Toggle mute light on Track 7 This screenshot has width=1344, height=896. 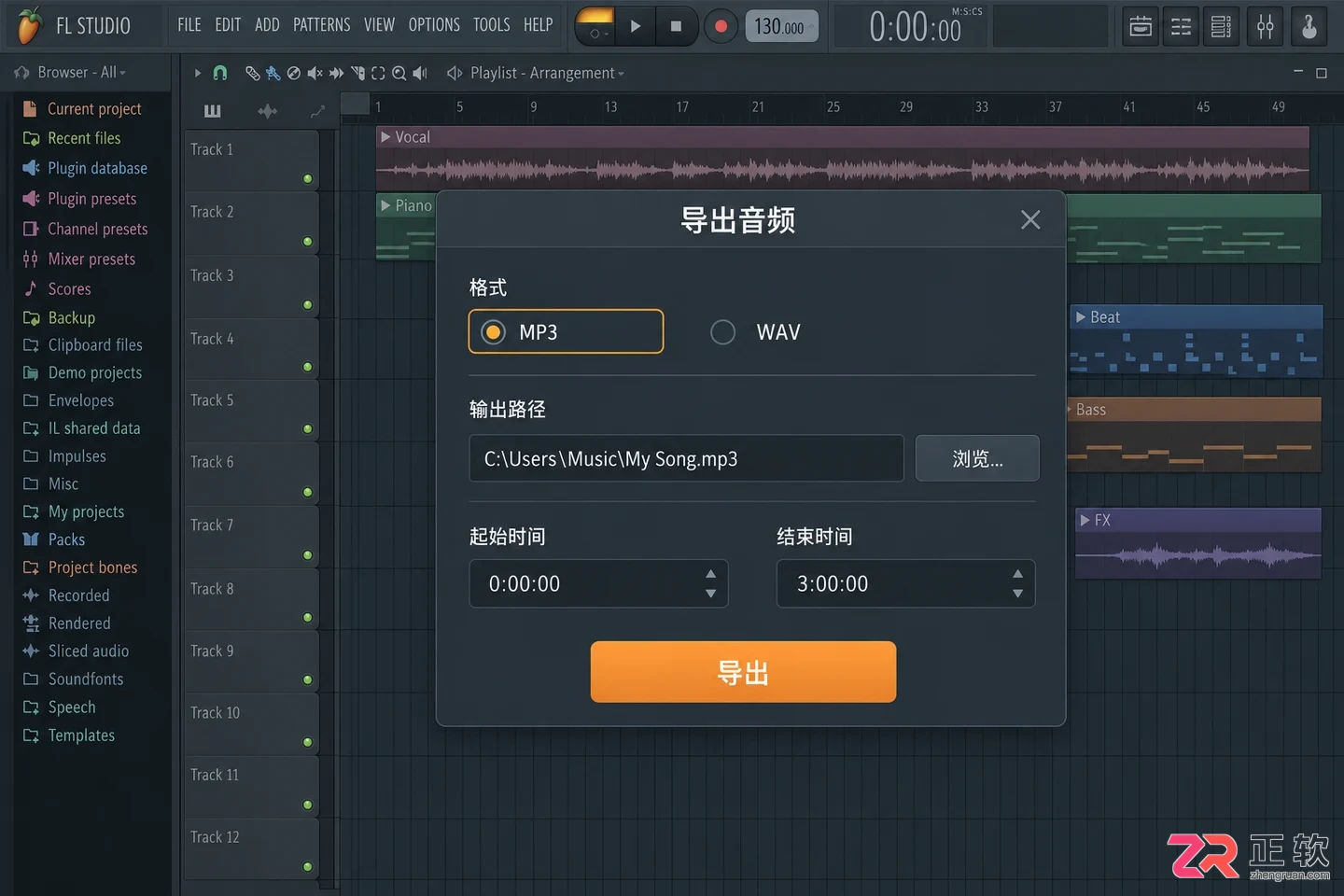(307, 555)
